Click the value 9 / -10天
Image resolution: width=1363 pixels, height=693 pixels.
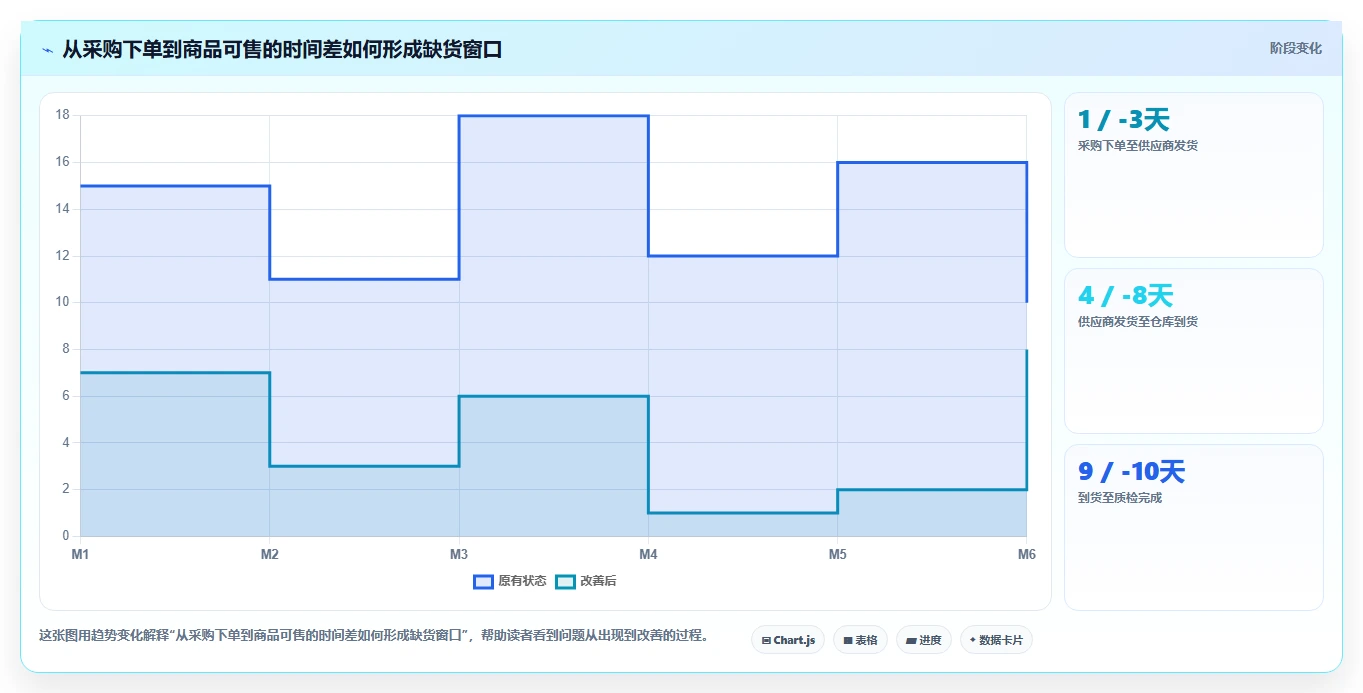coord(1132,472)
